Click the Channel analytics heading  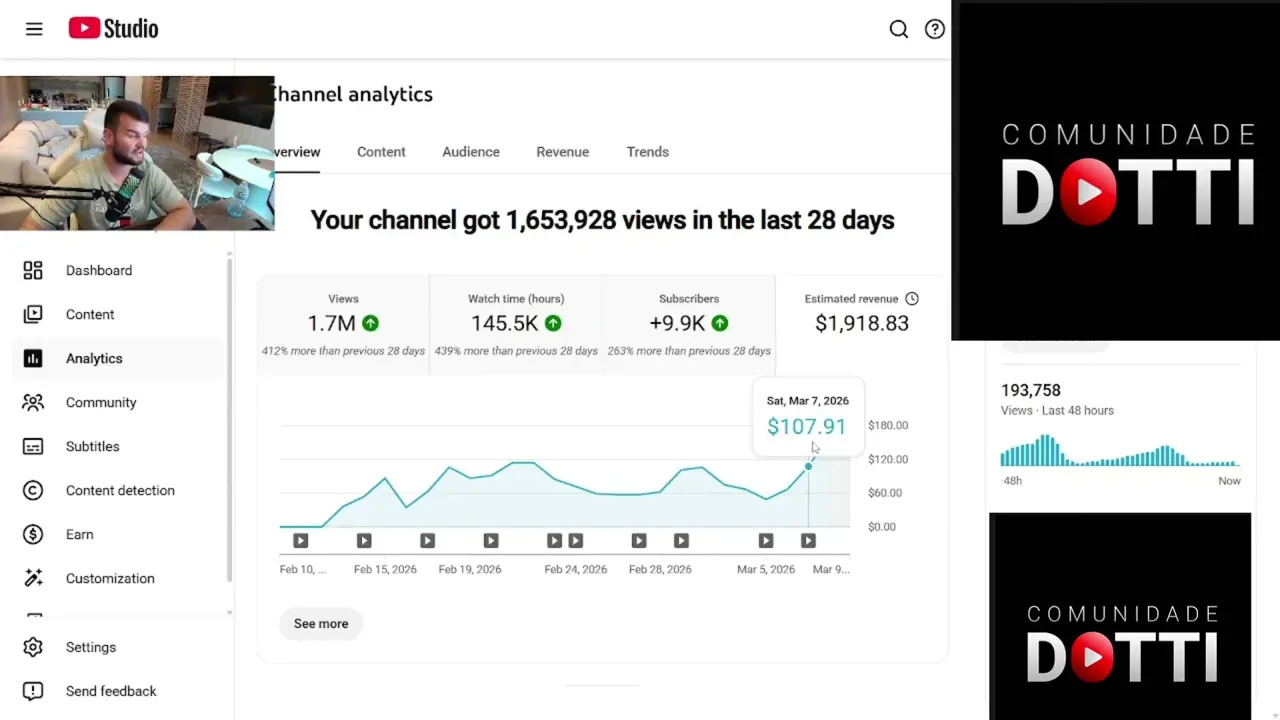coord(352,94)
